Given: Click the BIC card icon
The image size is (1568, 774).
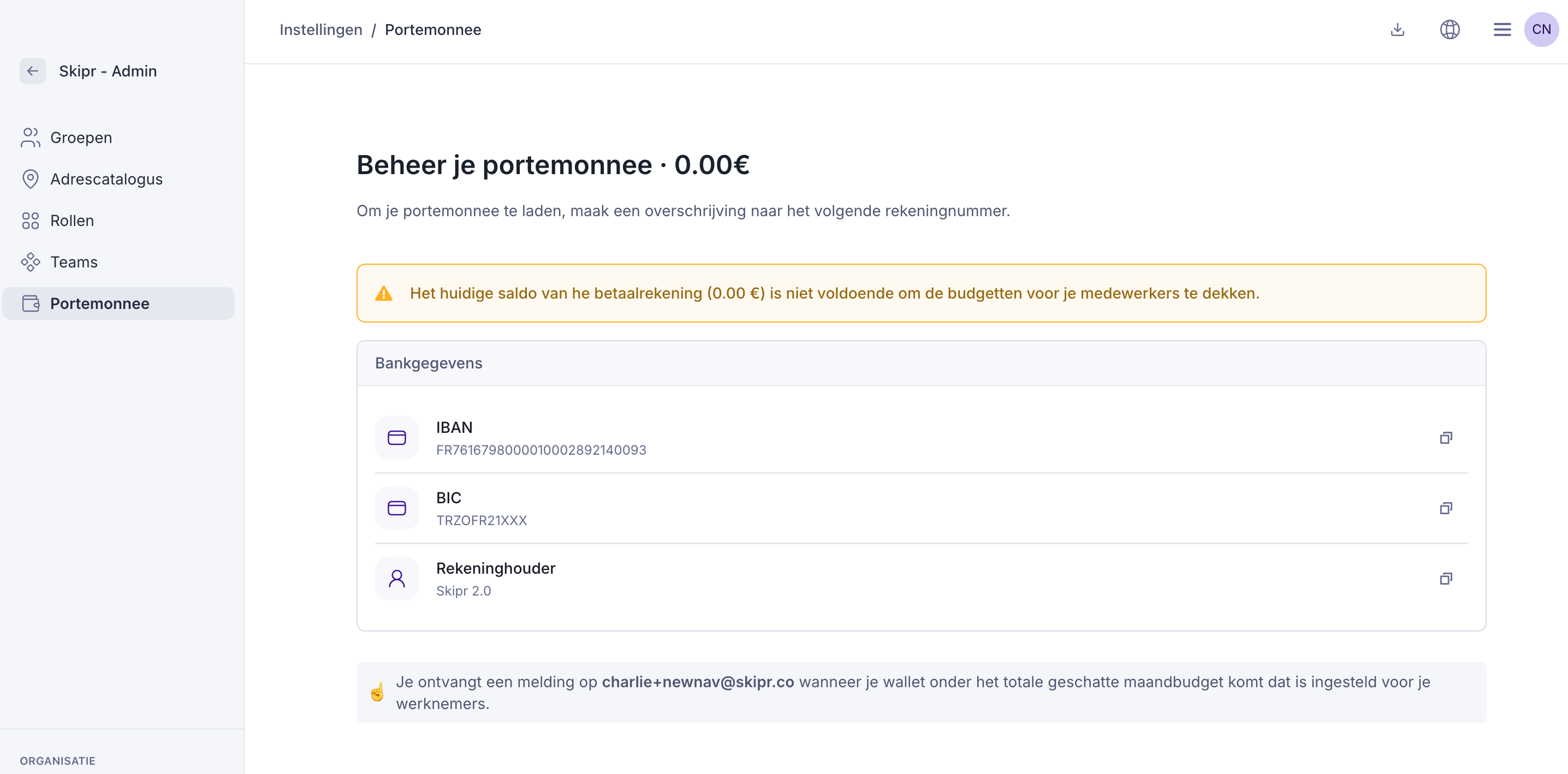Looking at the screenshot, I should tap(396, 508).
